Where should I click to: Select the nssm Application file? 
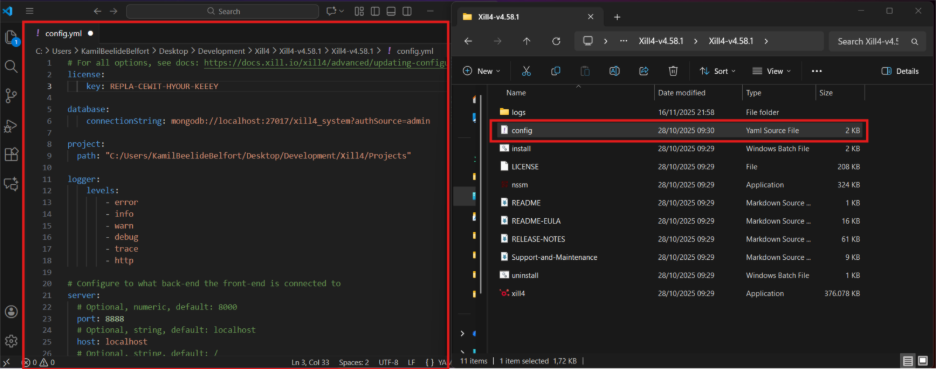[x=678, y=184]
